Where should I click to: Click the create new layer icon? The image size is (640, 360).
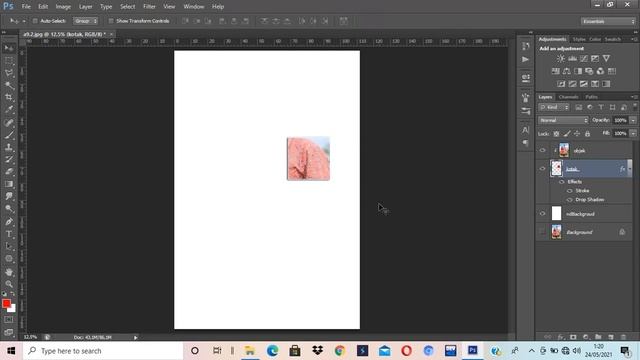point(611,337)
